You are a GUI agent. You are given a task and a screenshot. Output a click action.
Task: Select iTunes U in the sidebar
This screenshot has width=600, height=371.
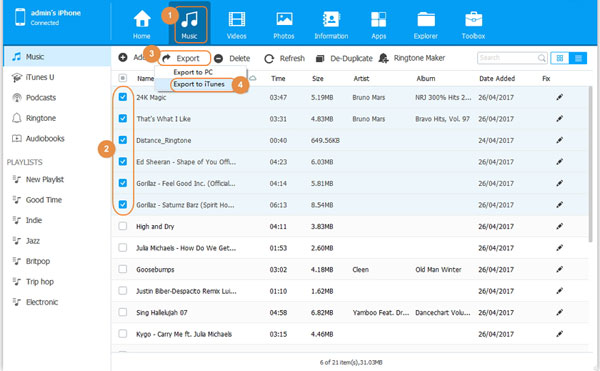click(x=57, y=77)
